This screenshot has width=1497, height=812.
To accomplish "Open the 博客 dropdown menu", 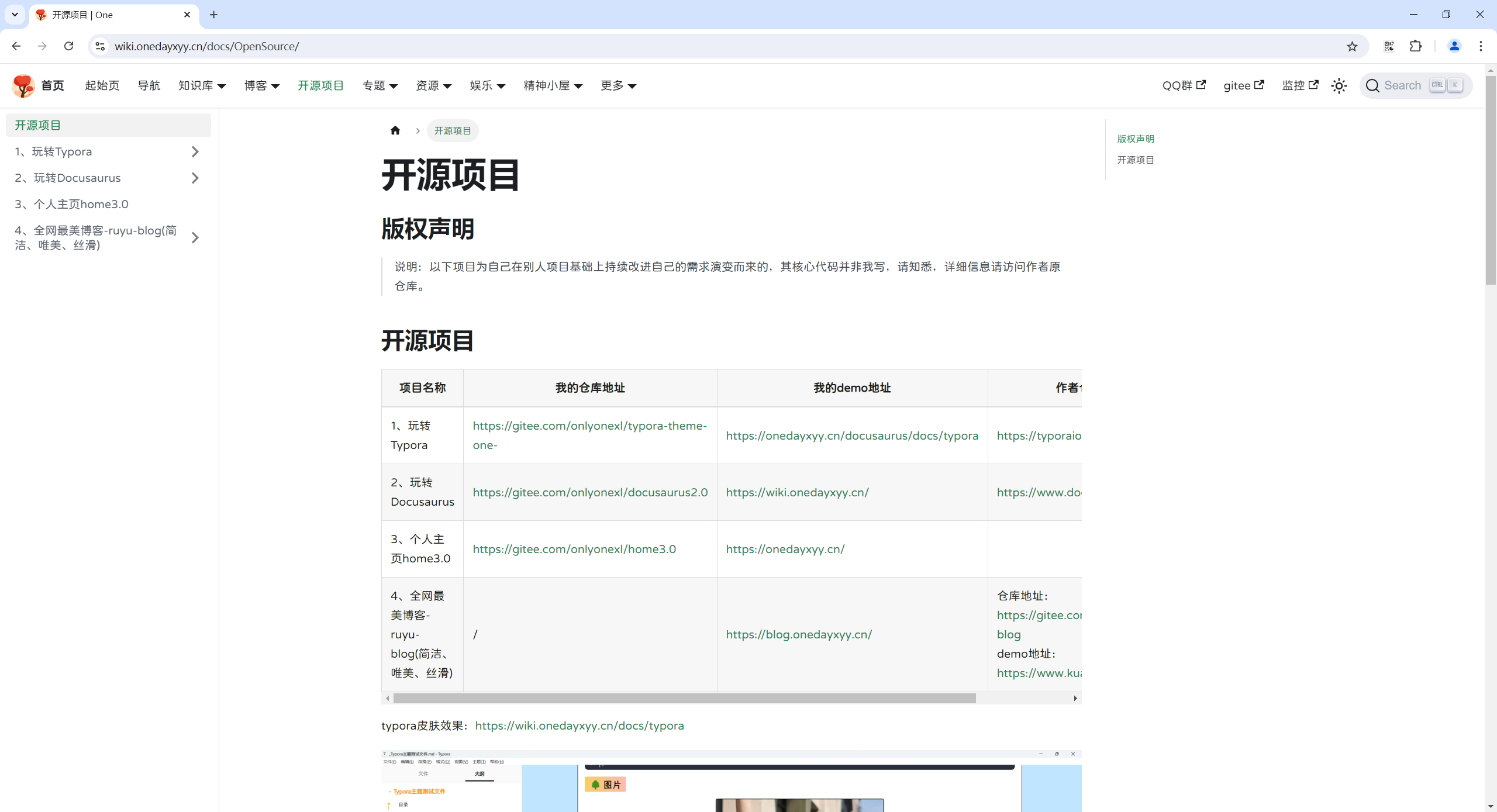I will point(262,85).
